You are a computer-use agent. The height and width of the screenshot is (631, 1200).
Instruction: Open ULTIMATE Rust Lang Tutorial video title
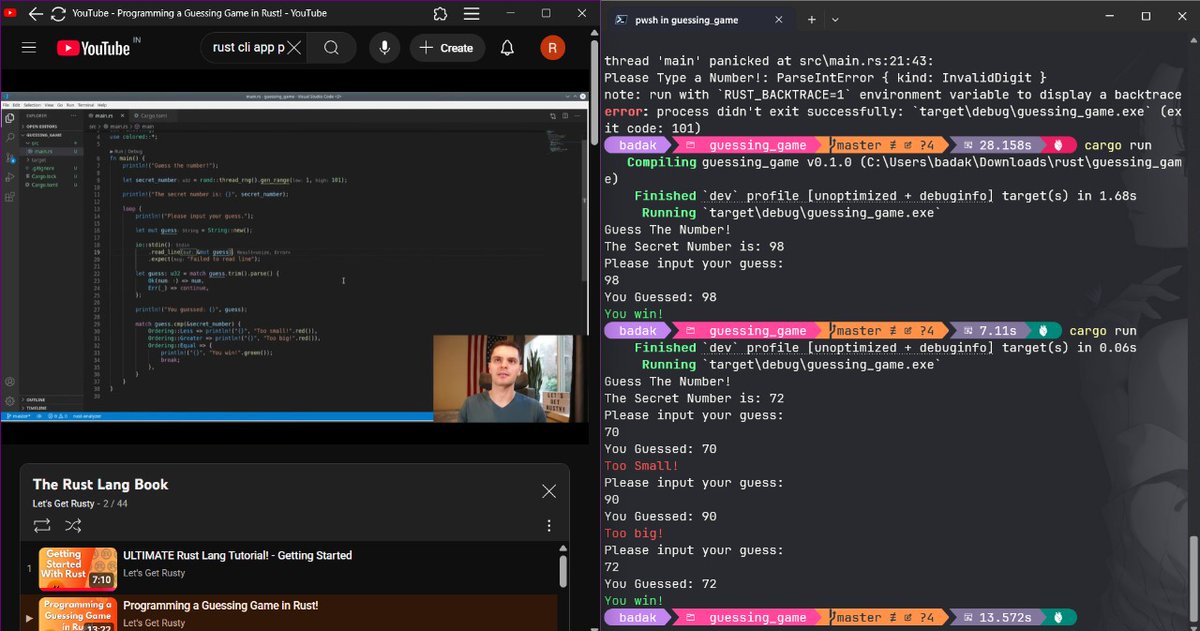point(237,556)
